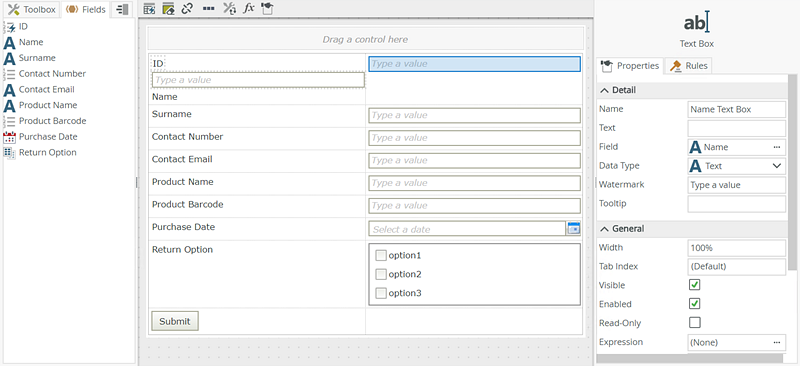
Task: Click the Surname text box on canvas
Action: tap(474, 115)
